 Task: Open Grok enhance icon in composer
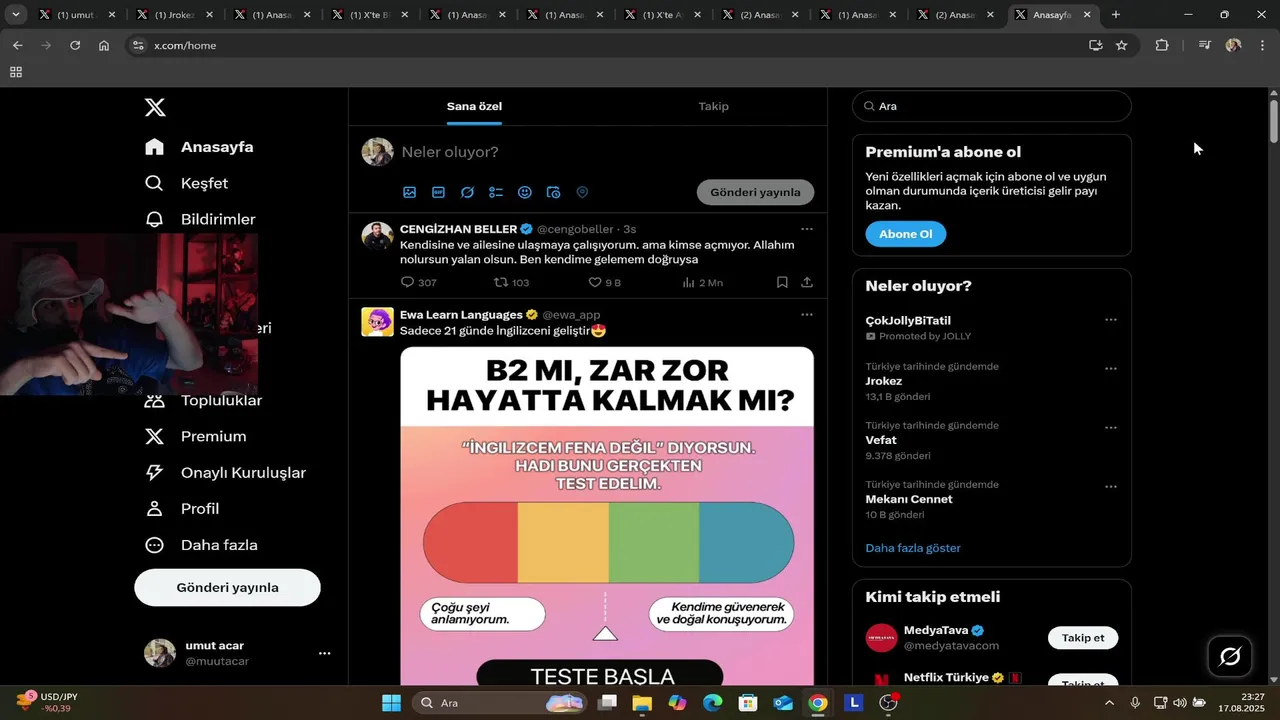[x=467, y=192]
